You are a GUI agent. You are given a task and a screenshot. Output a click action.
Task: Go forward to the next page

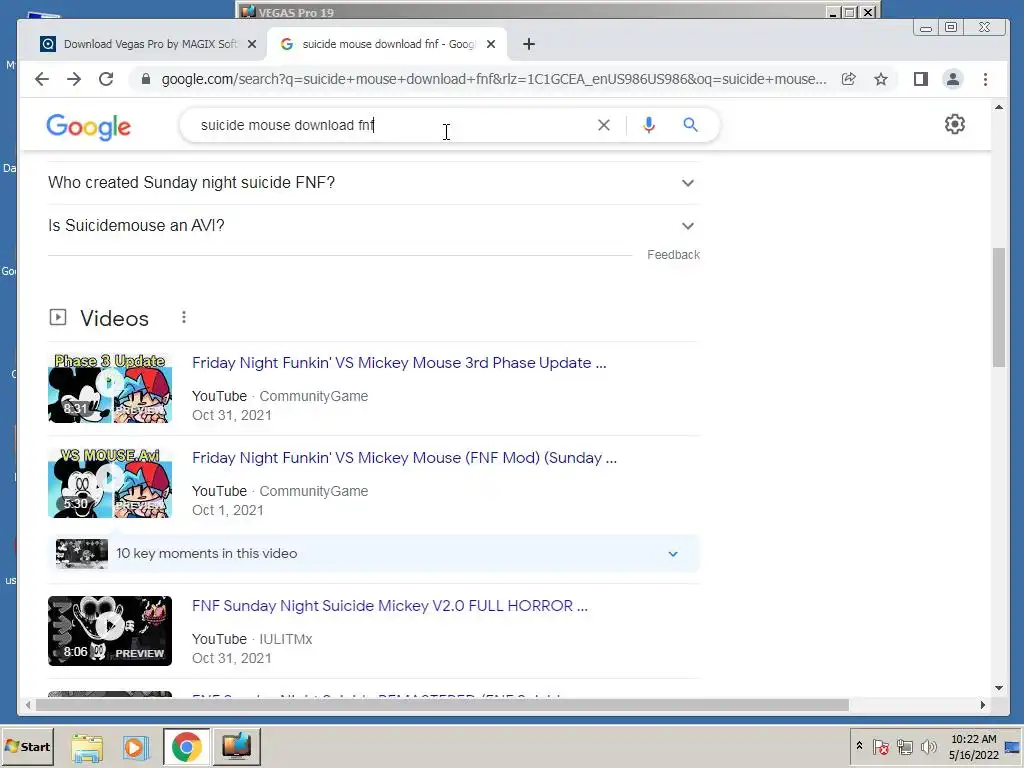coord(74,79)
